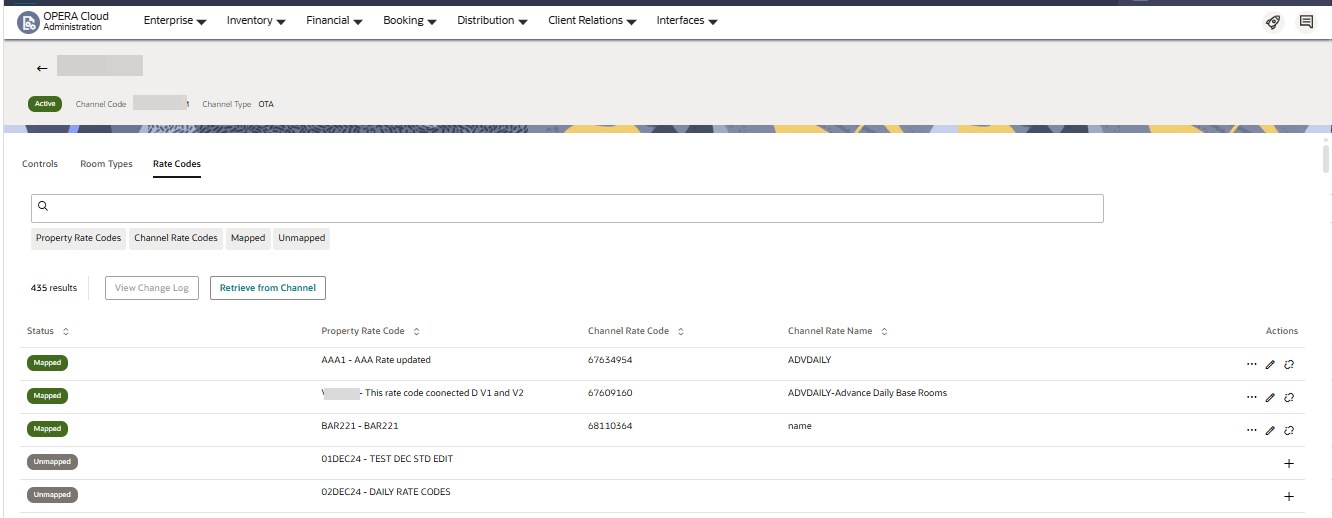The width and height of the screenshot is (1332, 518).
Task: Edit the AAA1 rate code mapping
Action: [1270, 365]
